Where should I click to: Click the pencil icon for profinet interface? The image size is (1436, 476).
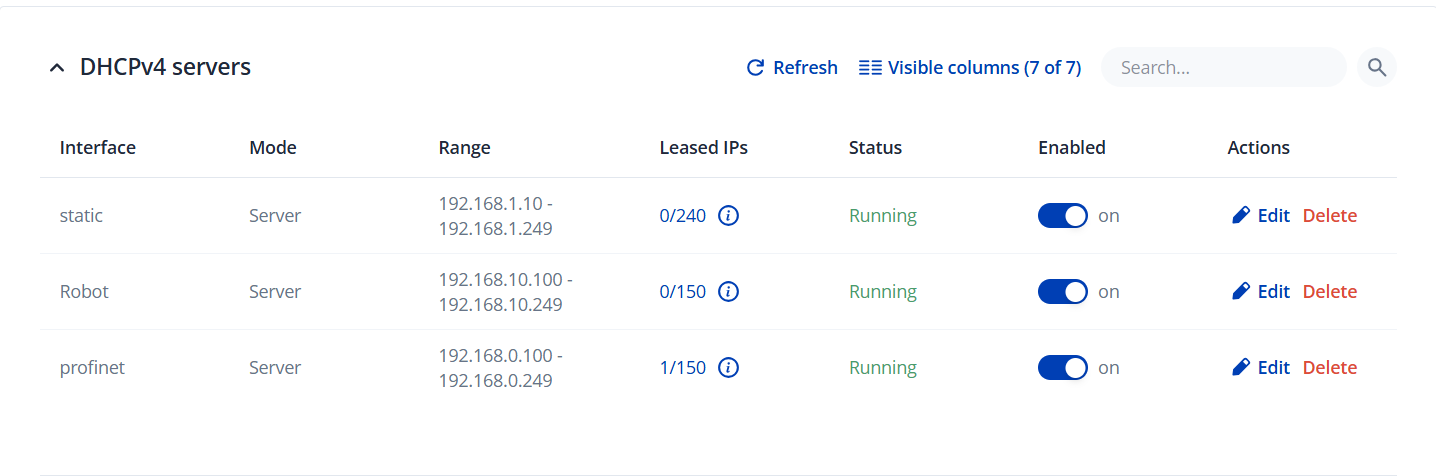1241,368
